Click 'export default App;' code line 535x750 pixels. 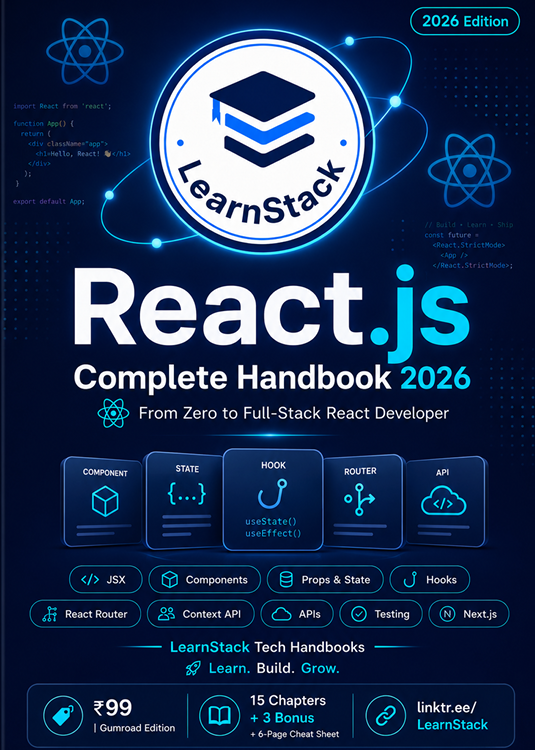[49, 201]
